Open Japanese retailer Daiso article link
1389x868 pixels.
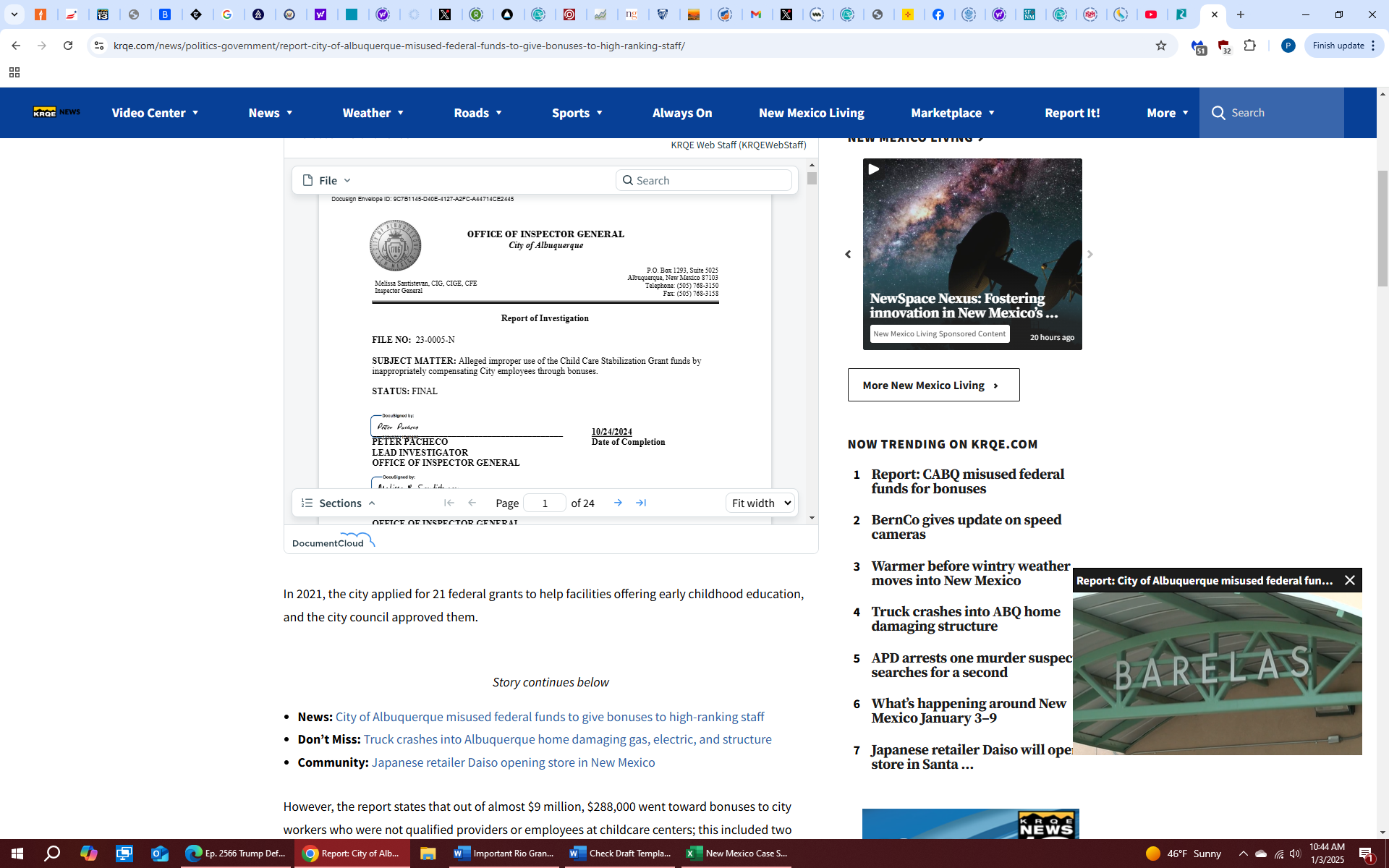[513, 762]
